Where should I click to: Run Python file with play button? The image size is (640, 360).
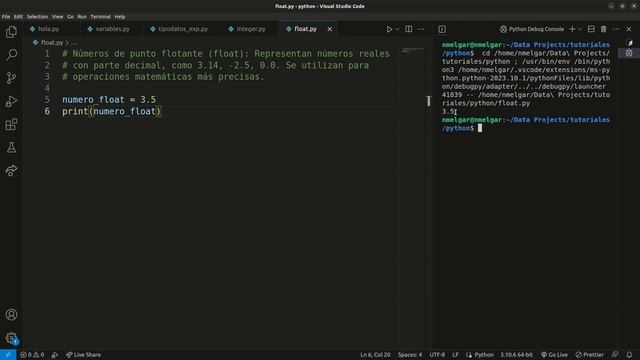[389, 29]
